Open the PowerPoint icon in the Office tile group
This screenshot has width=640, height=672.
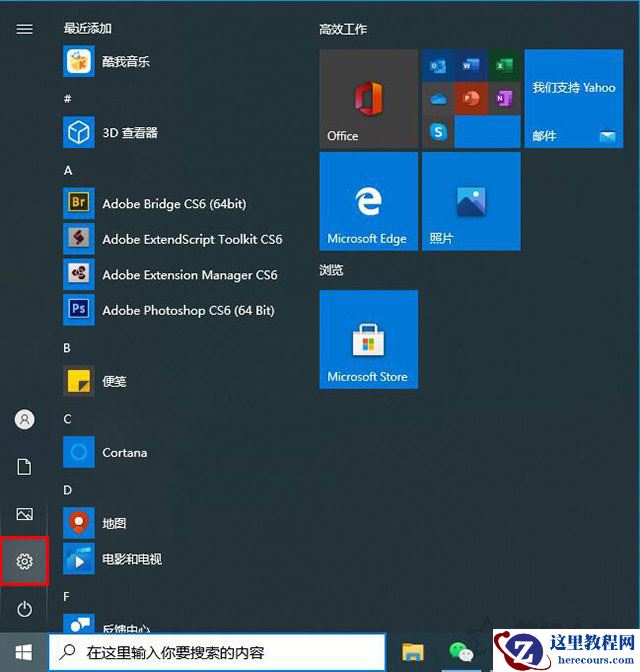(471, 99)
